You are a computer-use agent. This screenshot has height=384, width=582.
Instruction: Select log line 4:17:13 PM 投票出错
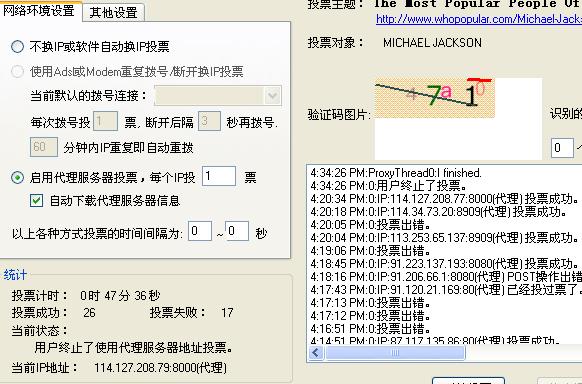coord(371,303)
